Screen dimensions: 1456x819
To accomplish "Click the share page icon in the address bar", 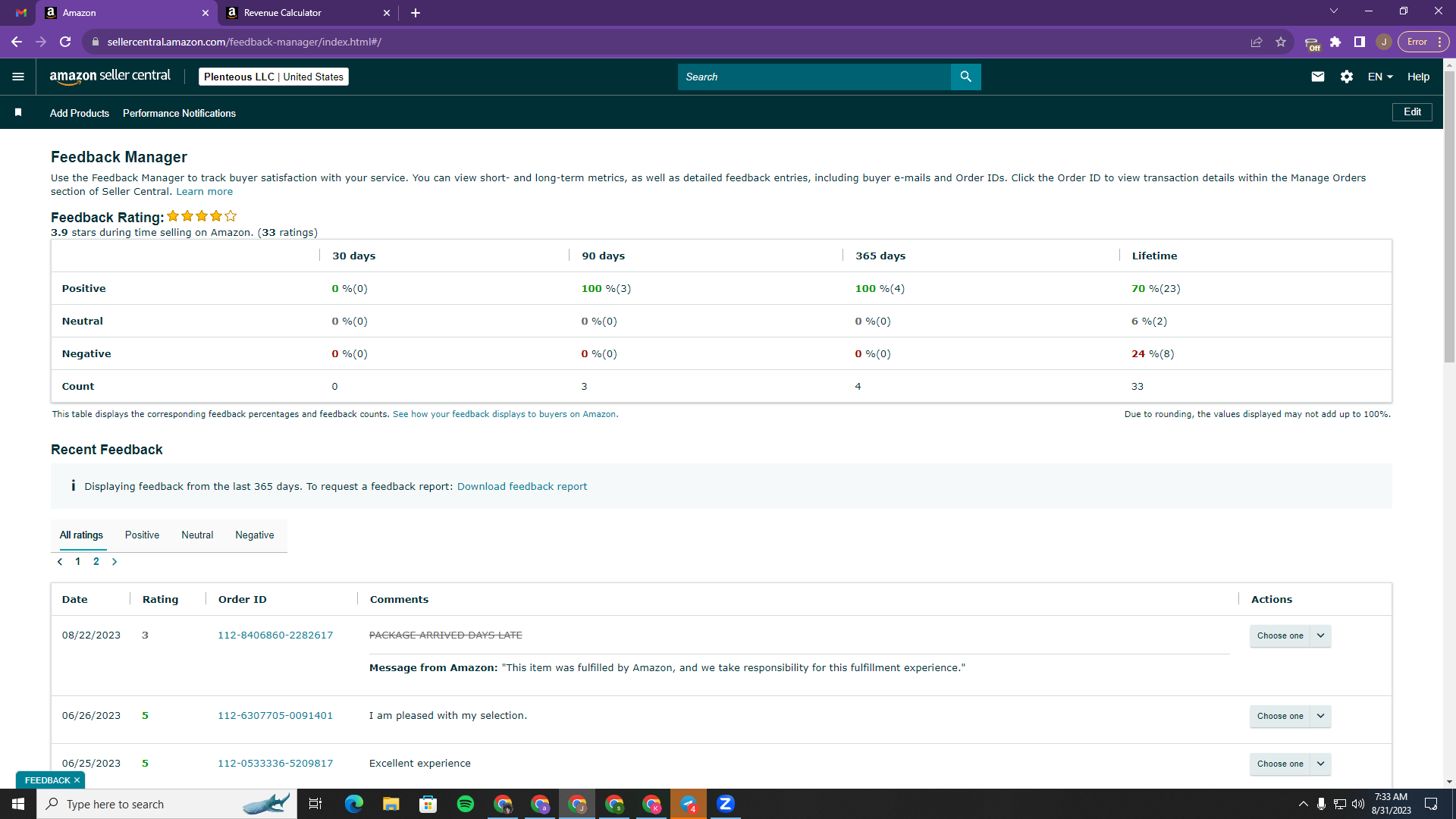I will [x=1257, y=42].
